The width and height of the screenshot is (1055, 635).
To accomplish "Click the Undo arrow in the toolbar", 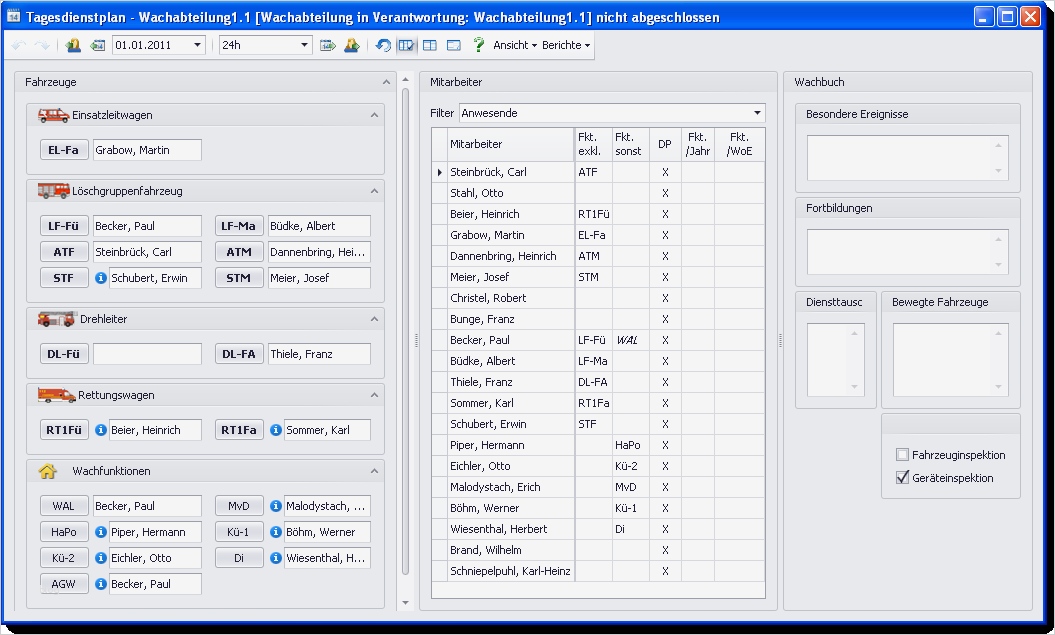I will coord(17,44).
